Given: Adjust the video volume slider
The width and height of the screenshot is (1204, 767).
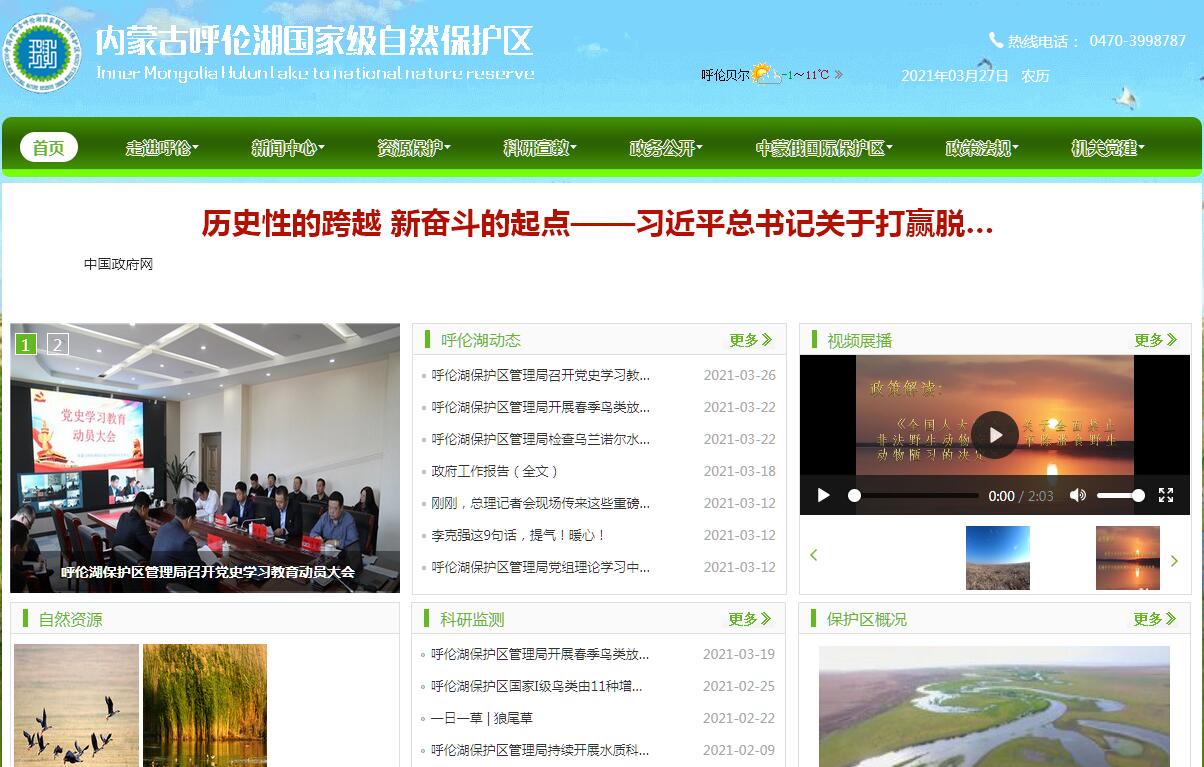Looking at the screenshot, I should [x=1121, y=495].
